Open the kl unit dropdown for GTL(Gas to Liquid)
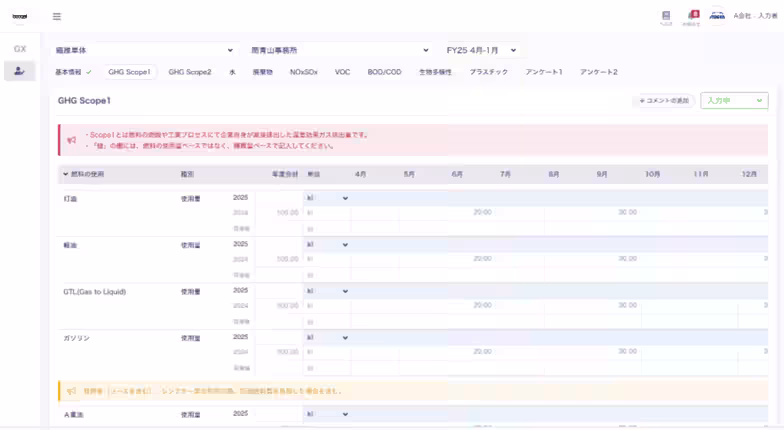 pyautogui.click(x=327, y=291)
